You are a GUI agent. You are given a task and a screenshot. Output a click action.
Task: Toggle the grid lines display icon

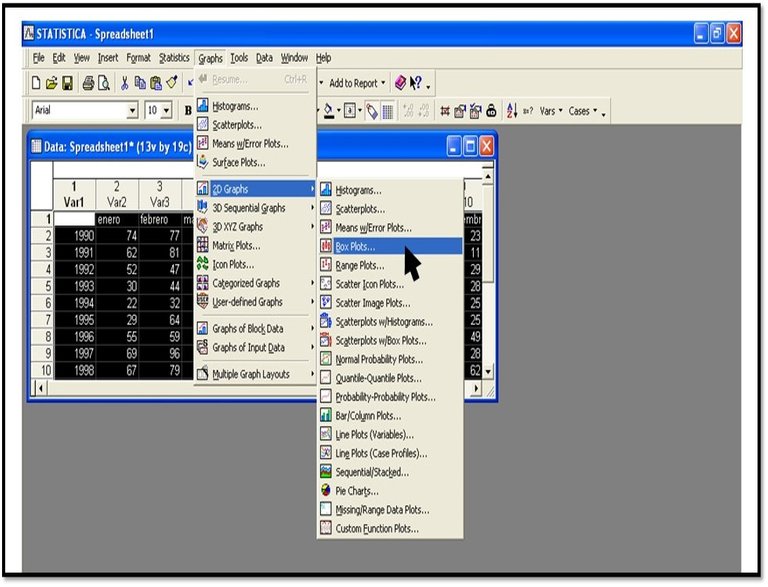click(387, 112)
